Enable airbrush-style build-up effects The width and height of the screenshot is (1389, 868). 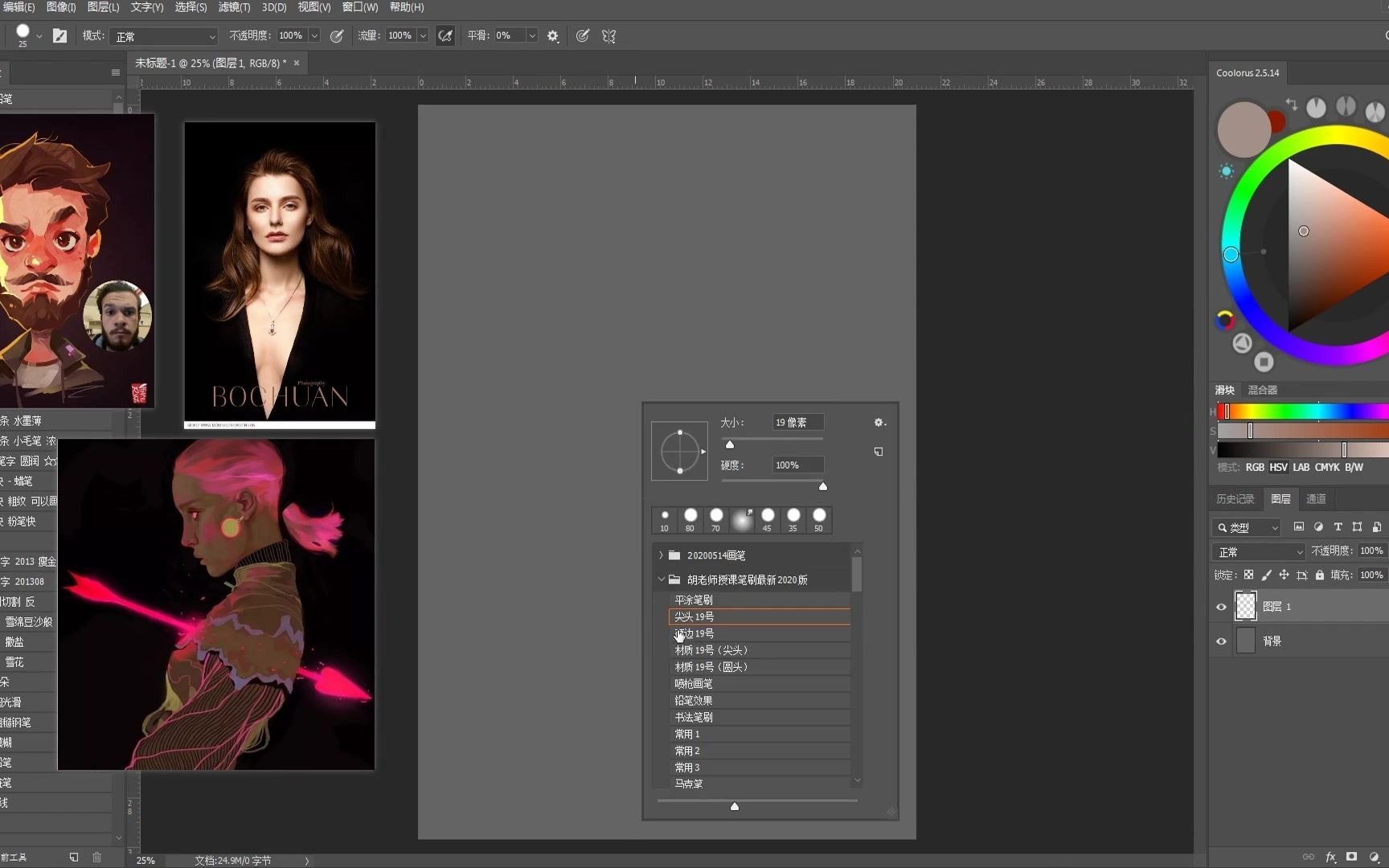pyautogui.click(x=445, y=35)
